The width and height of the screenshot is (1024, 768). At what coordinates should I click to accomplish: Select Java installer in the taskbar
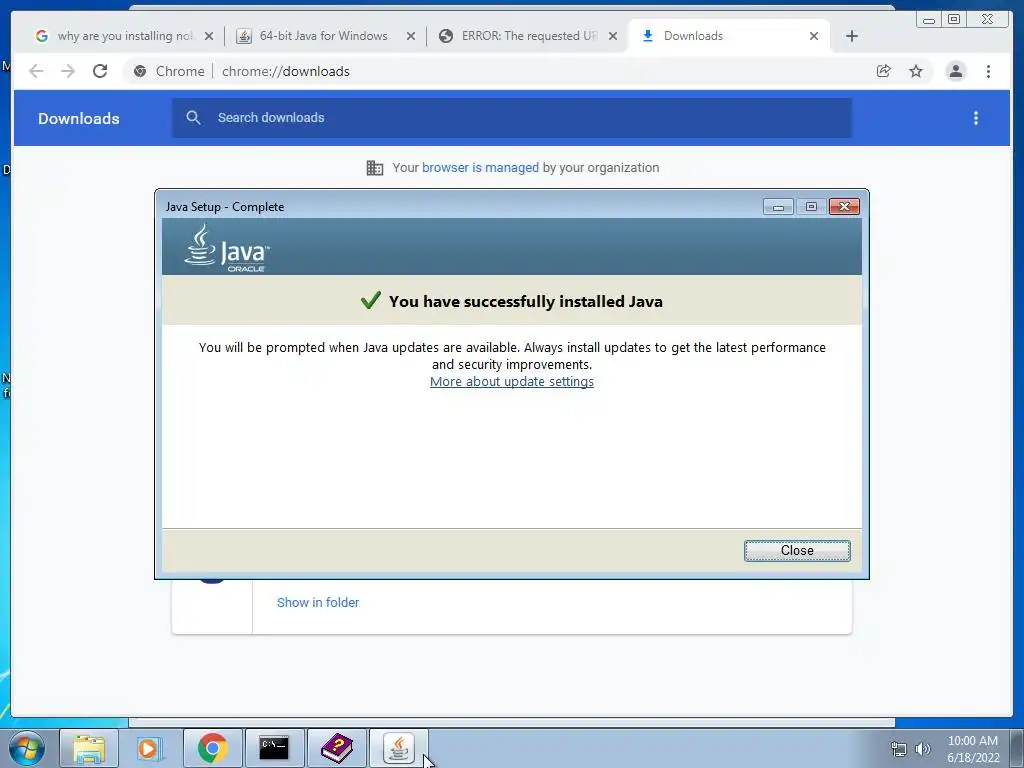point(398,748)
